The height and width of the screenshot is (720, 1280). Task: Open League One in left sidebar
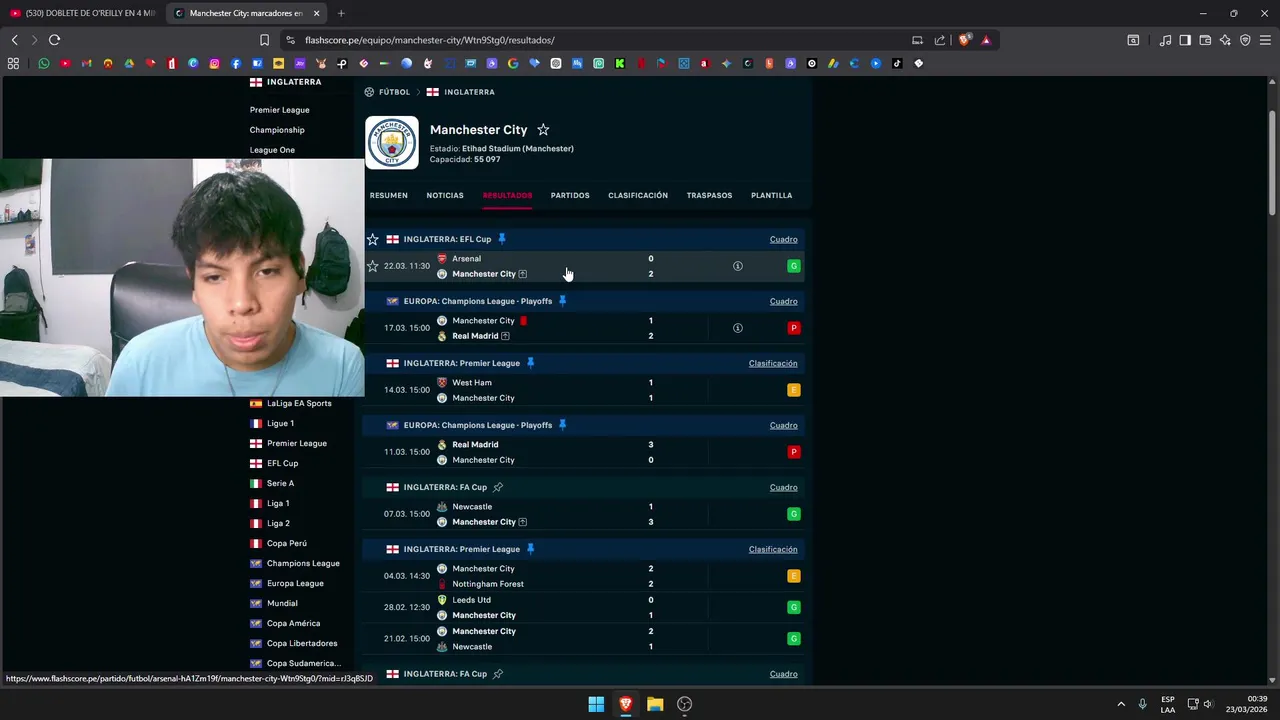click(272, 150)
